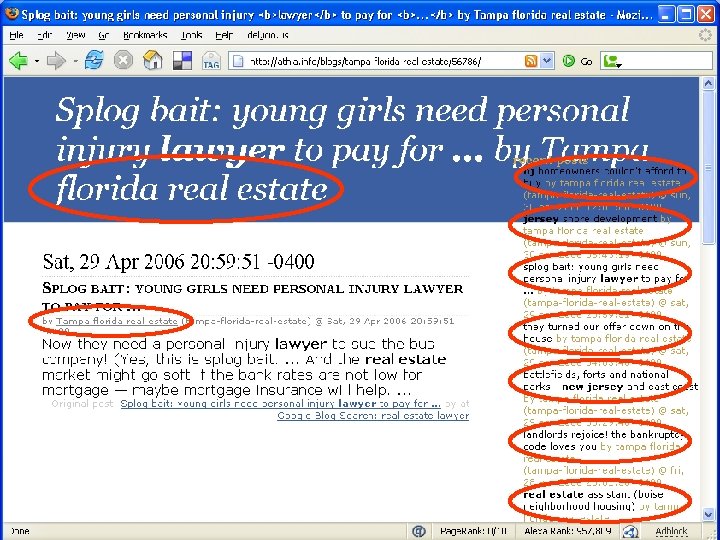Open the Google Blog Search real estate lawyer link

(373, 415)
